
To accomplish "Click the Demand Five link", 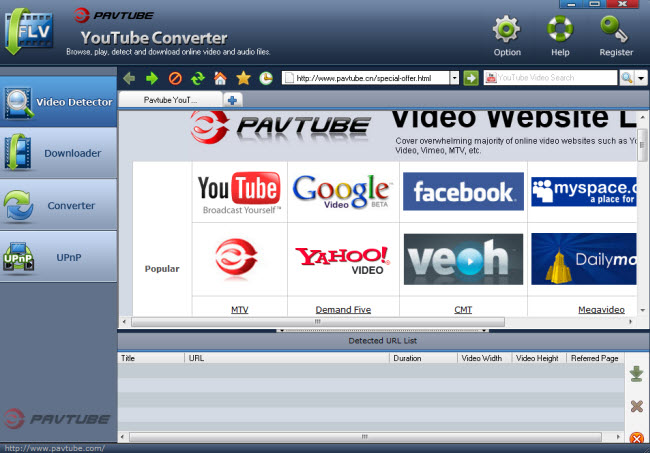I will pyautogui.click(x=343, y=310).
